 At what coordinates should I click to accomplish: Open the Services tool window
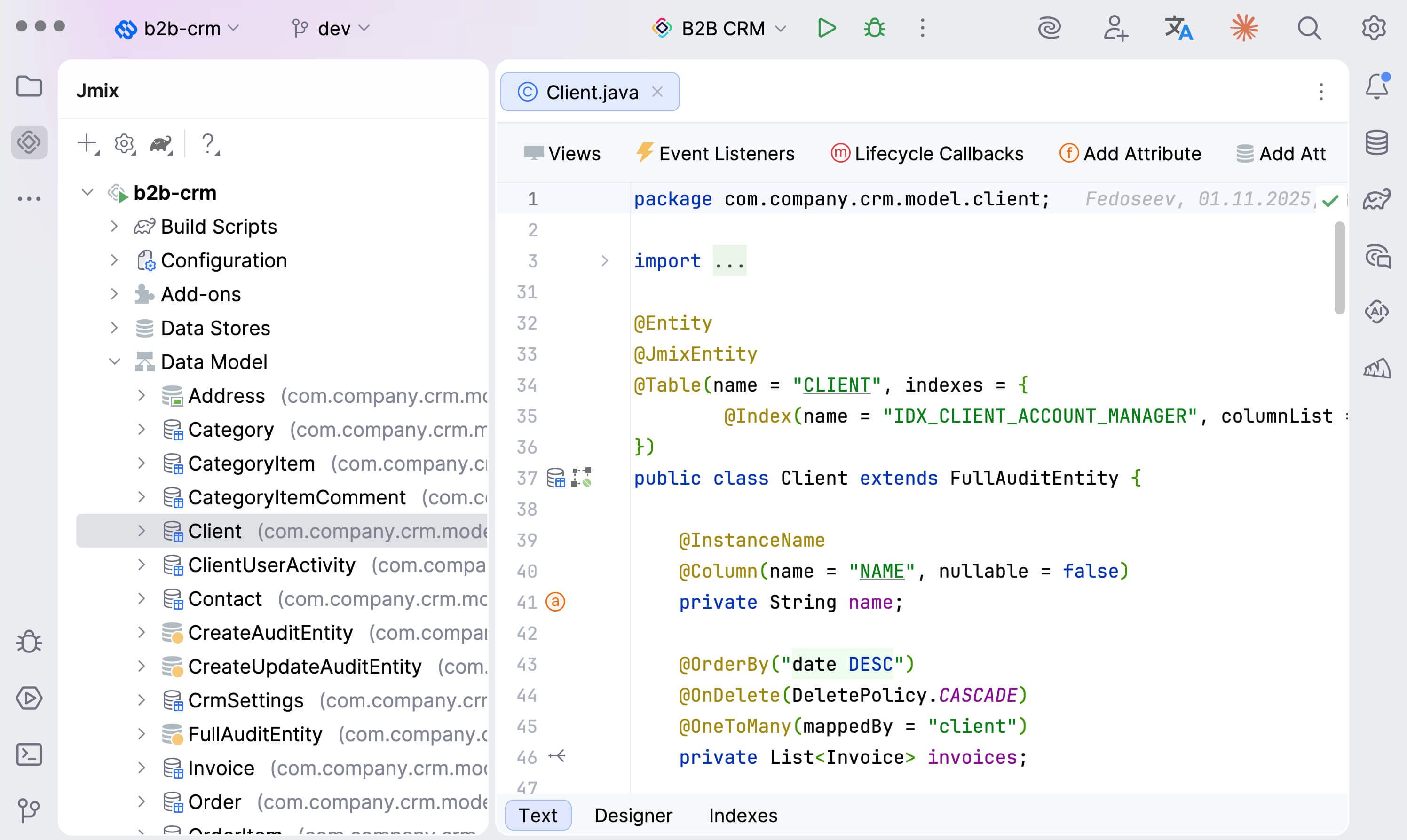coord(29,698)
